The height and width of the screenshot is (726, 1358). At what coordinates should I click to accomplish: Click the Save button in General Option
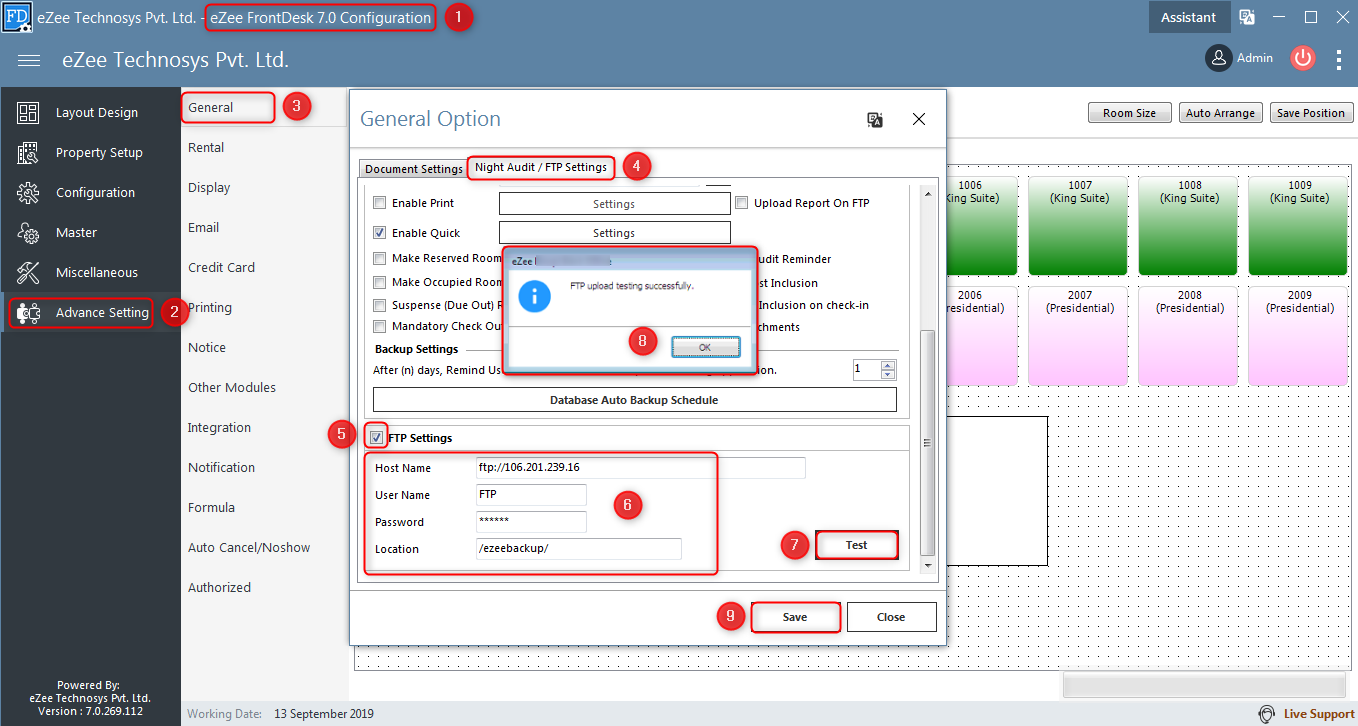point(795,617)
